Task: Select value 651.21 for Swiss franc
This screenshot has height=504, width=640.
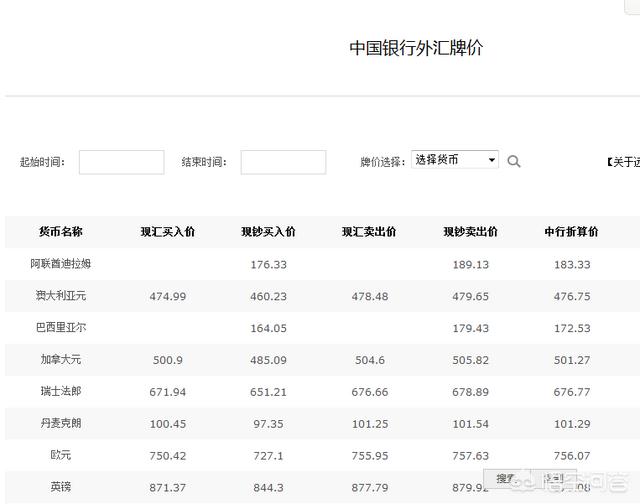Action: point(269,392)
